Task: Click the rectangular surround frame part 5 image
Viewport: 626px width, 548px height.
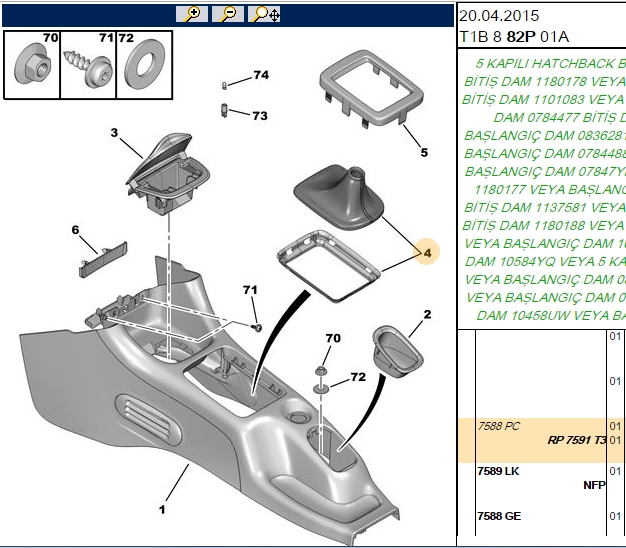Action: [371, 88]
